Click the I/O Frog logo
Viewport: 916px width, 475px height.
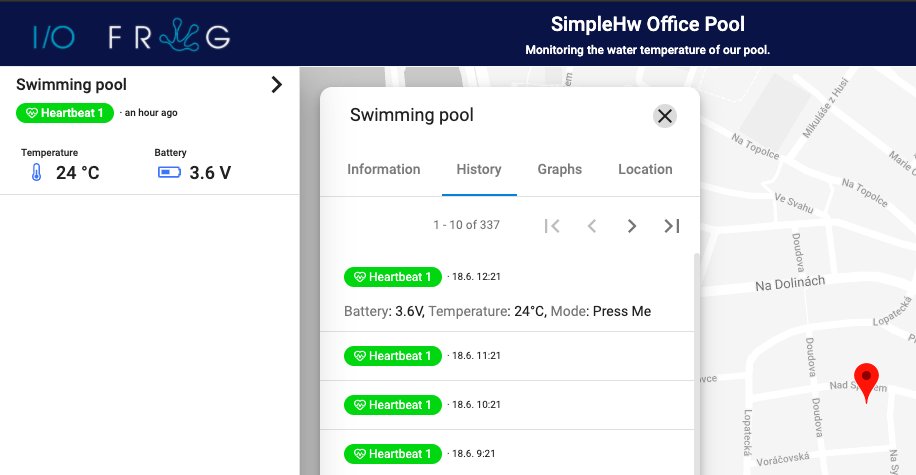pos(131,36)
